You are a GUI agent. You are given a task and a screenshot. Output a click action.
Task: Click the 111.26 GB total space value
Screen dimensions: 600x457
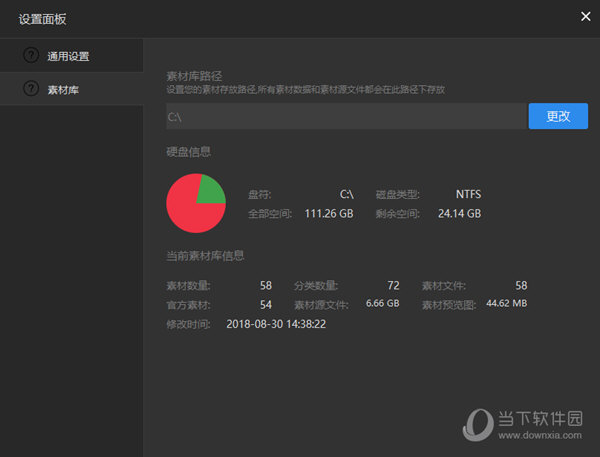329,214
